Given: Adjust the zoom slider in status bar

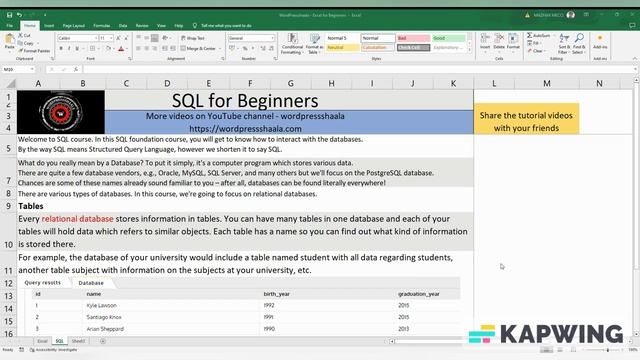Looking at the screenshot, I should point(607,350).
